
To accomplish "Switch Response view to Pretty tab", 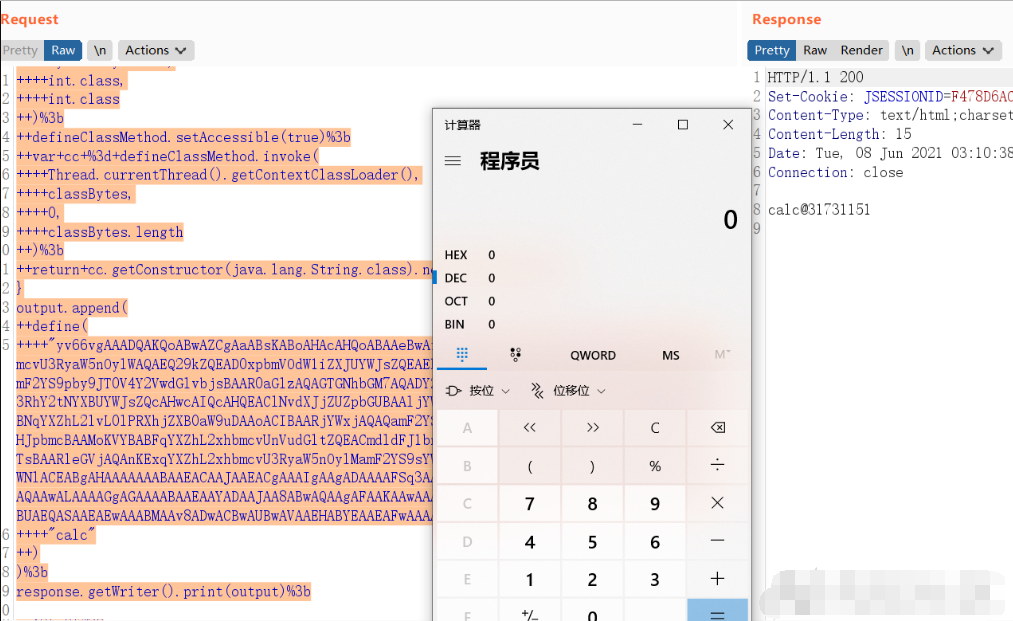I will [771, 50].
